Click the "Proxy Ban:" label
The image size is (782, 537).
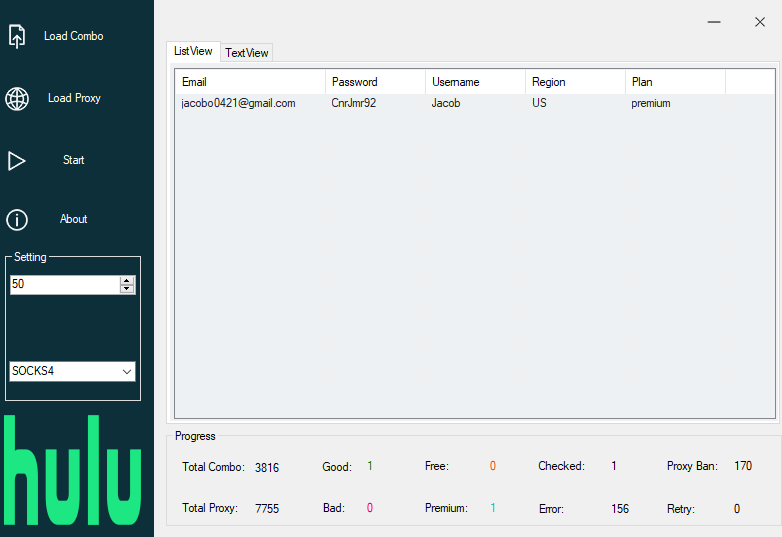coord(692,466)
